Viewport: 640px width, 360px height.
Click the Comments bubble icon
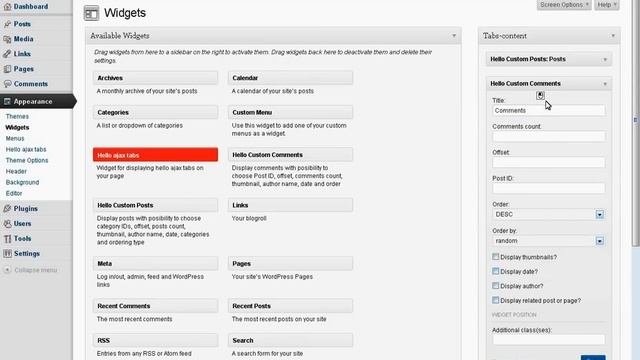7,84
